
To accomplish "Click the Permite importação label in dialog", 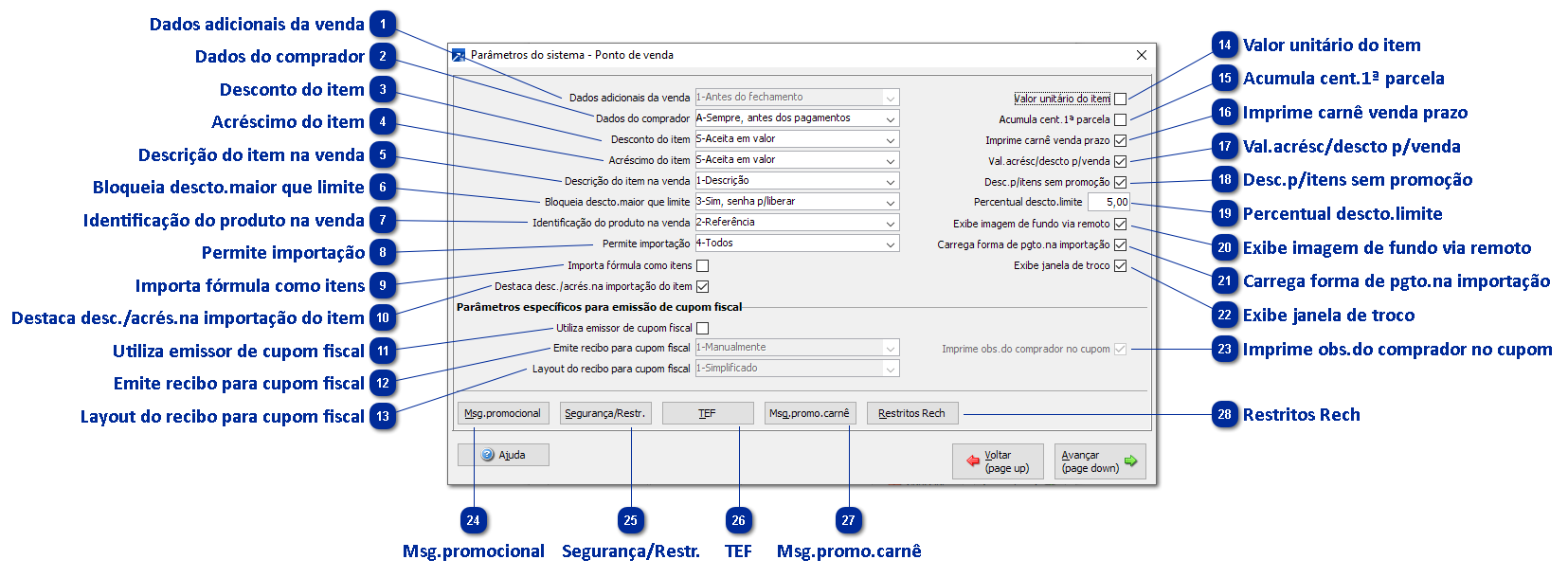I will [646, 244].
